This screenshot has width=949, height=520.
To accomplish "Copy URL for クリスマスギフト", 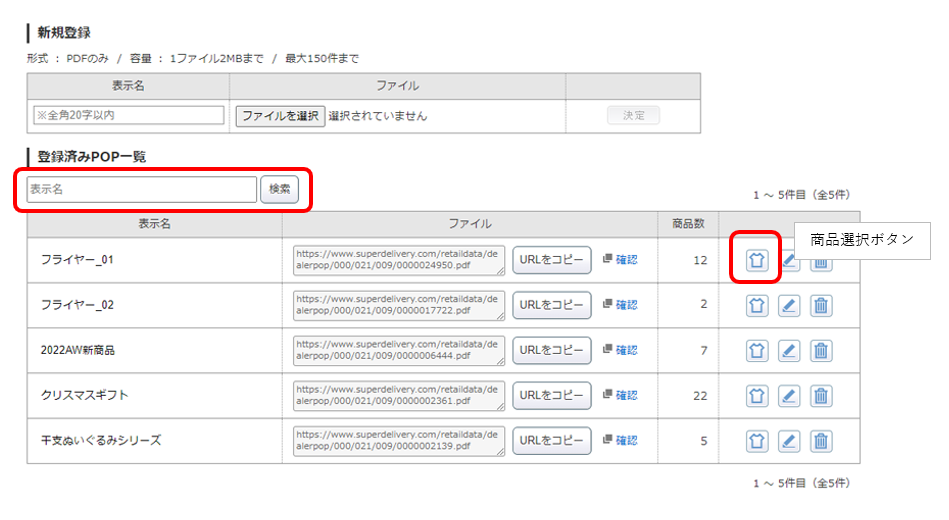I will (x=551, y=395).
